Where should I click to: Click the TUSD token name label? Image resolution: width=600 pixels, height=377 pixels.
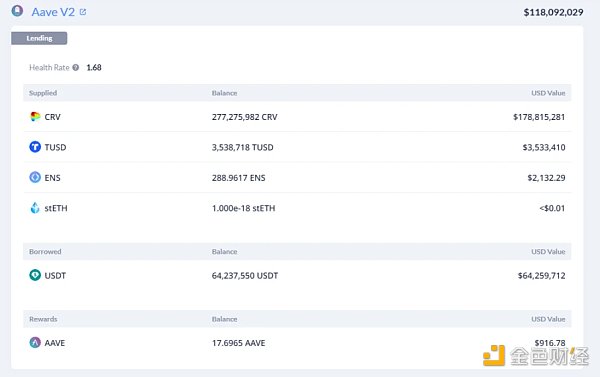click(55, 147)
